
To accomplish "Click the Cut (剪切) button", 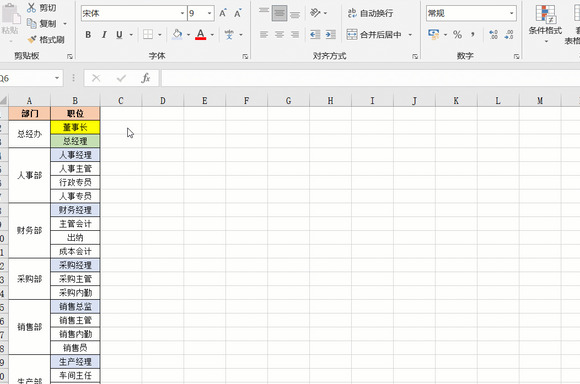I will [x=41, y=8].
